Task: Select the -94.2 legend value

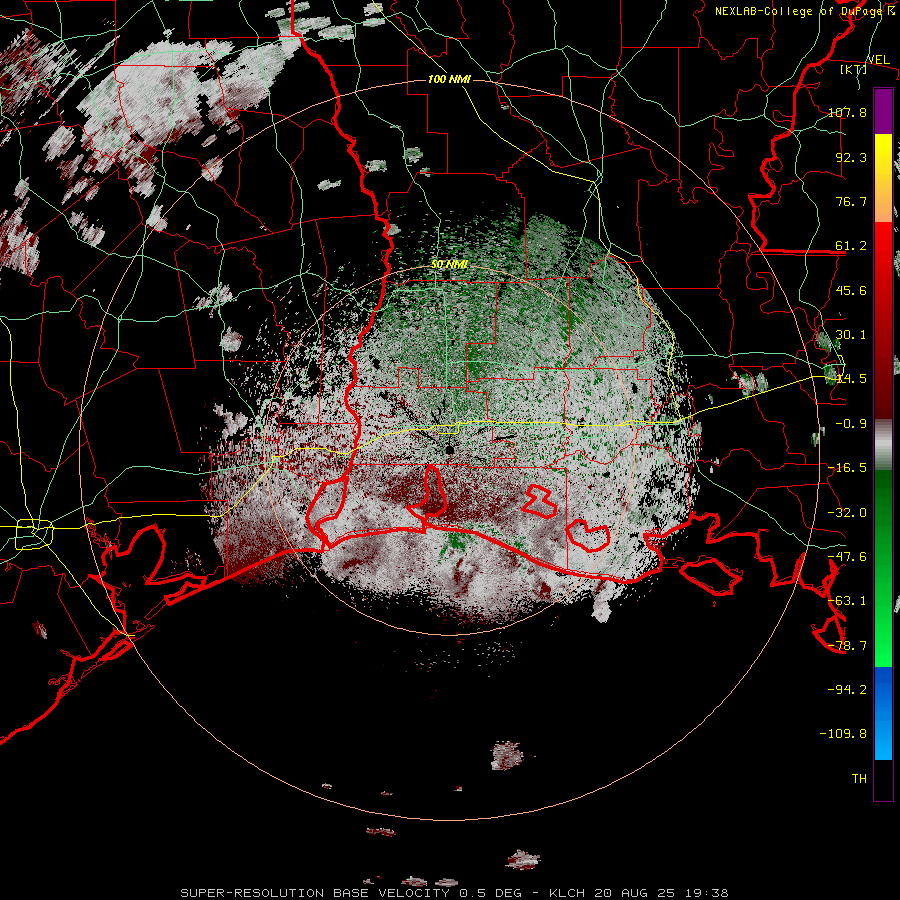Action: (x=847, y=689)
